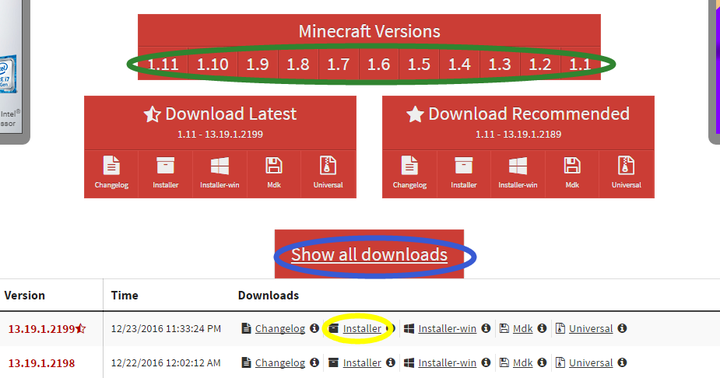
Task: Open Changelog under Download Recommended
Action: pyautogui.click(x=410, y=173)
